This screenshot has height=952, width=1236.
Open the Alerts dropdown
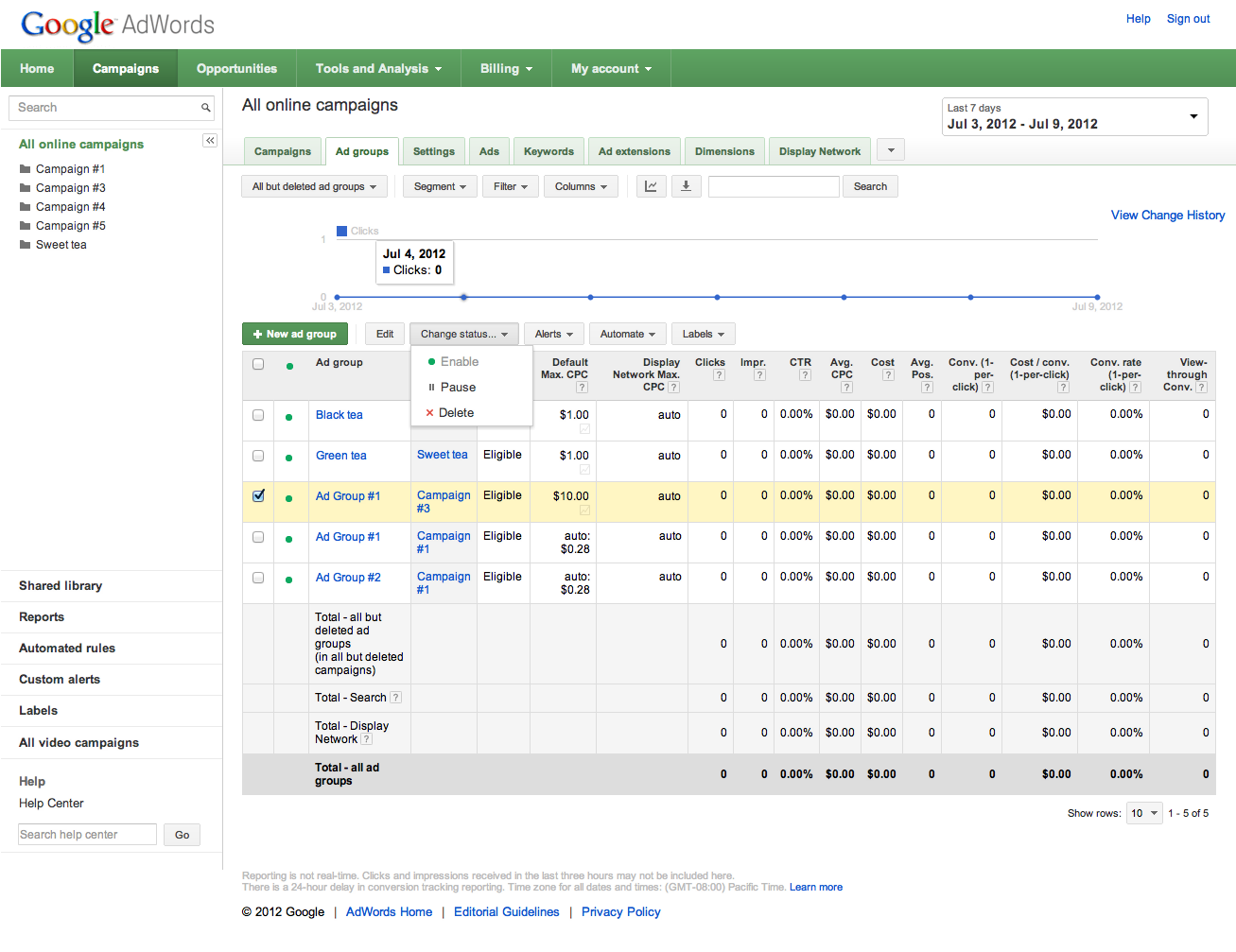tap(553, 334)
